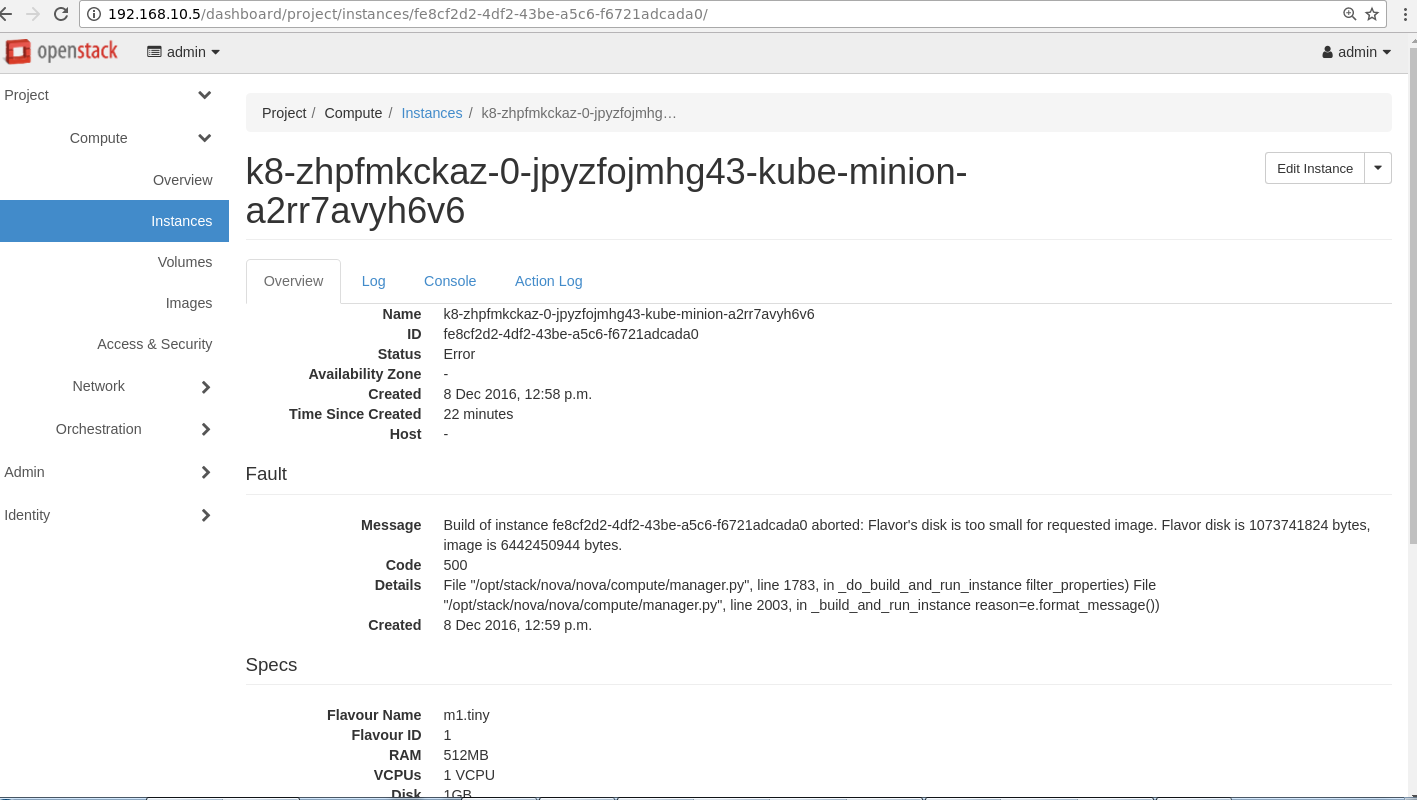
Task: Click the truncated instance name in breadcrumb
Action: 579,113
